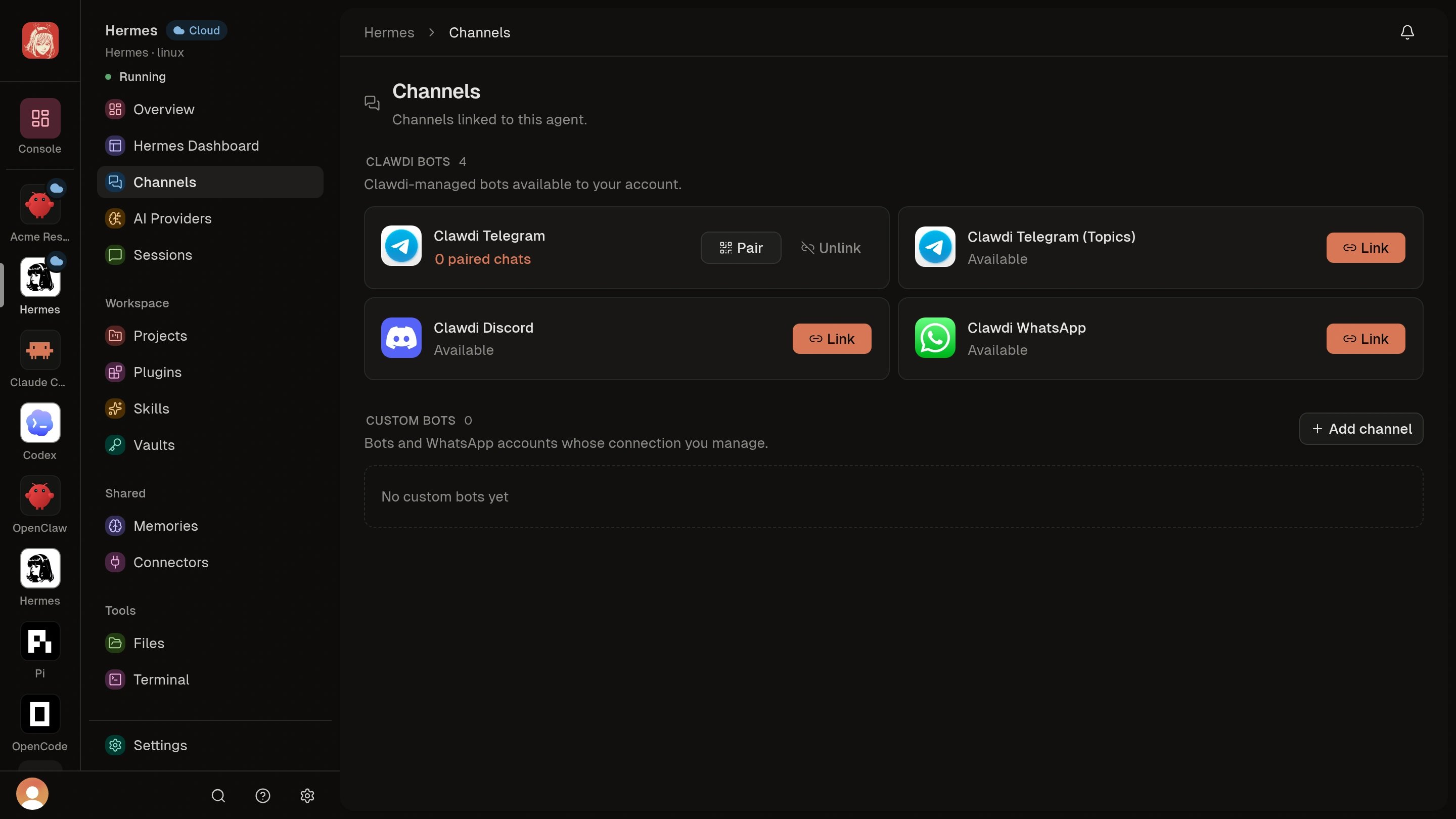
Task: Open Vaults under Workspace
Action: (x=210, y=445)
